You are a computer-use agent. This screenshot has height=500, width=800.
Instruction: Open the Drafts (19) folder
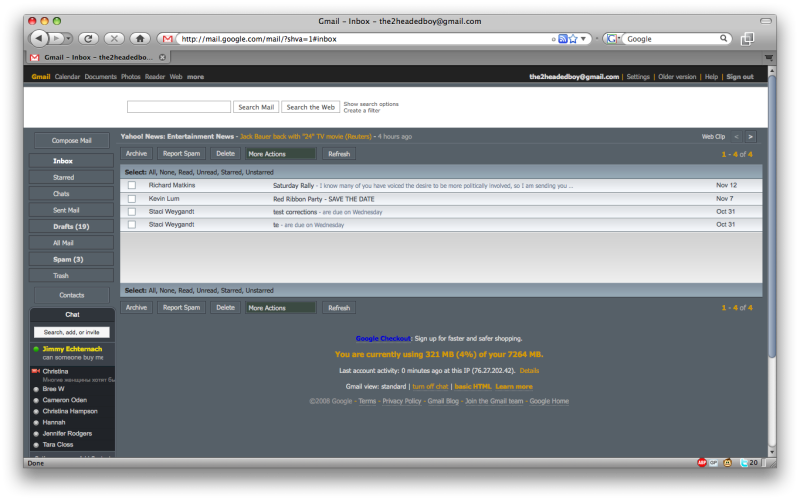(x=71, y=227)
